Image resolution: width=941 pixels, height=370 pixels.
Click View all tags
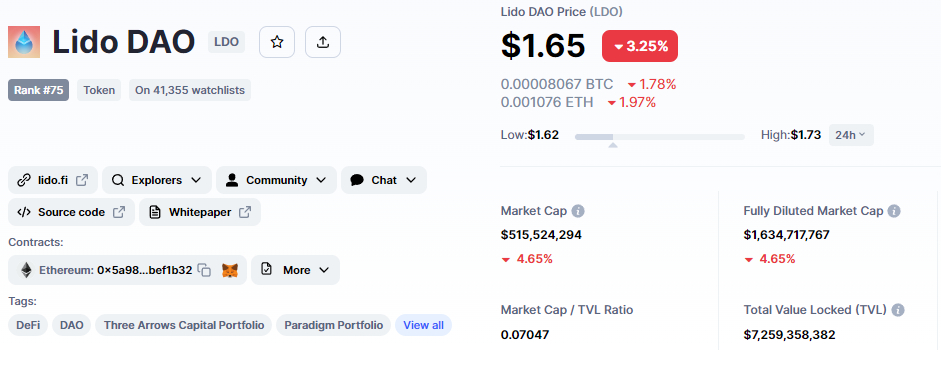[x=423, y=325]
